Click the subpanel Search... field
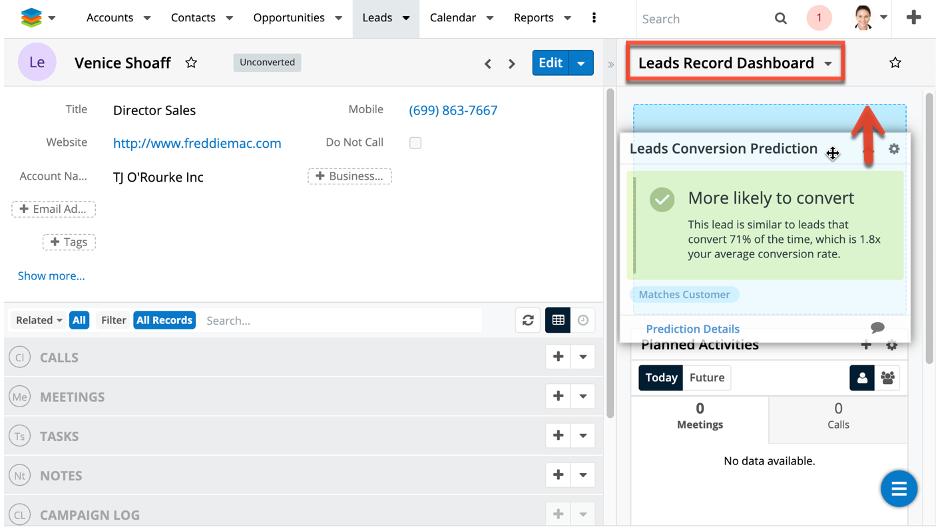This screenshot has height=528, width=936. tap(341, 320)
